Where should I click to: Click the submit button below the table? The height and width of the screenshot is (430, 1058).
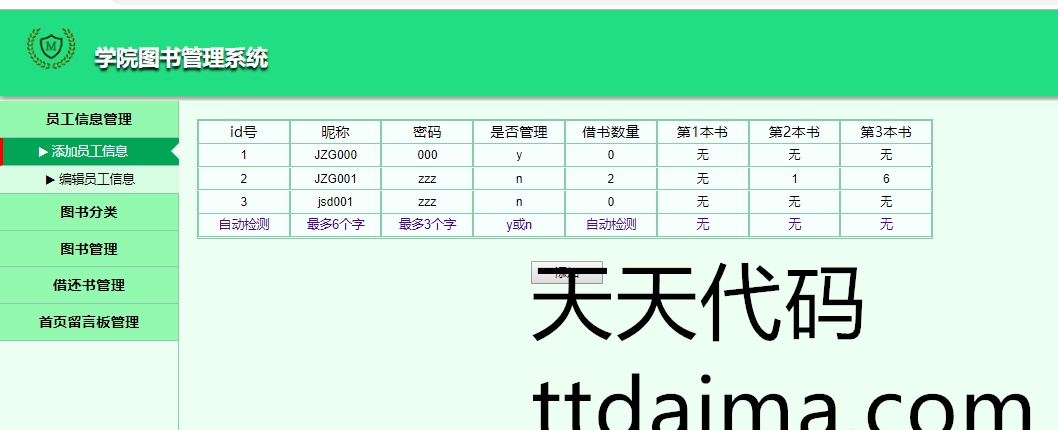point(566,272)
